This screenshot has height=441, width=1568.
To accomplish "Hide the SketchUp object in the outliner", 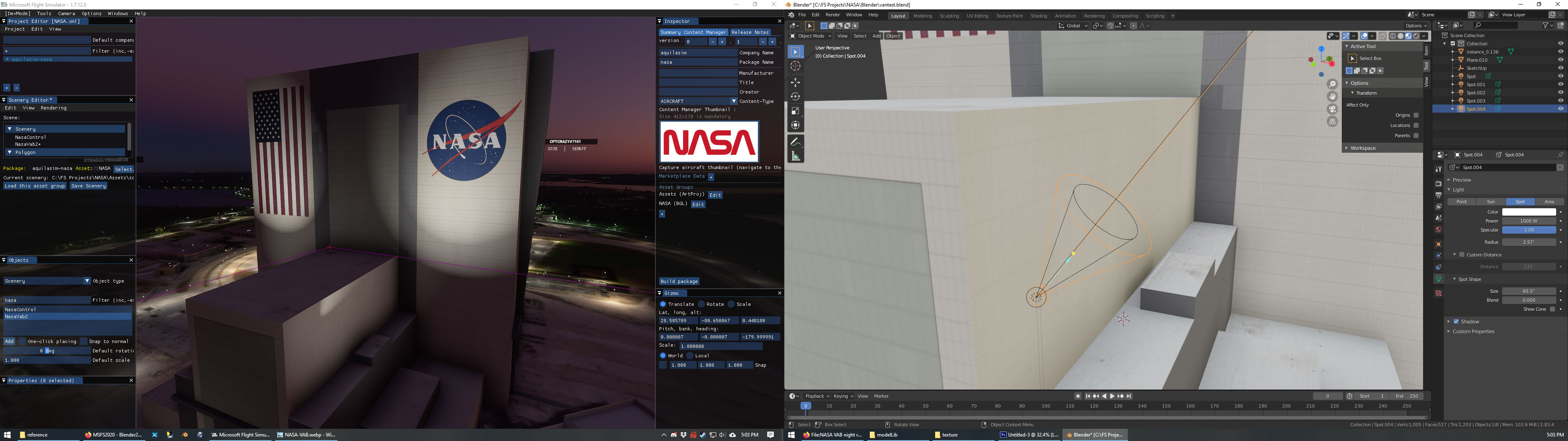I will pos(1560,68).
